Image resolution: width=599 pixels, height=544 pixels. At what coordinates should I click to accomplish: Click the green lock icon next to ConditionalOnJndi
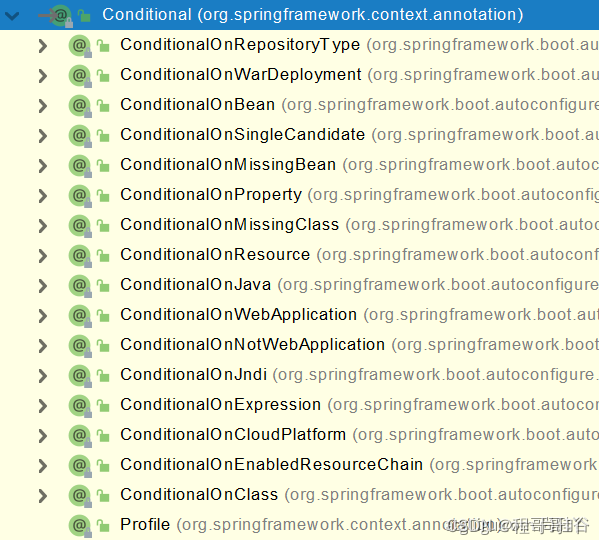coord(103,376)
